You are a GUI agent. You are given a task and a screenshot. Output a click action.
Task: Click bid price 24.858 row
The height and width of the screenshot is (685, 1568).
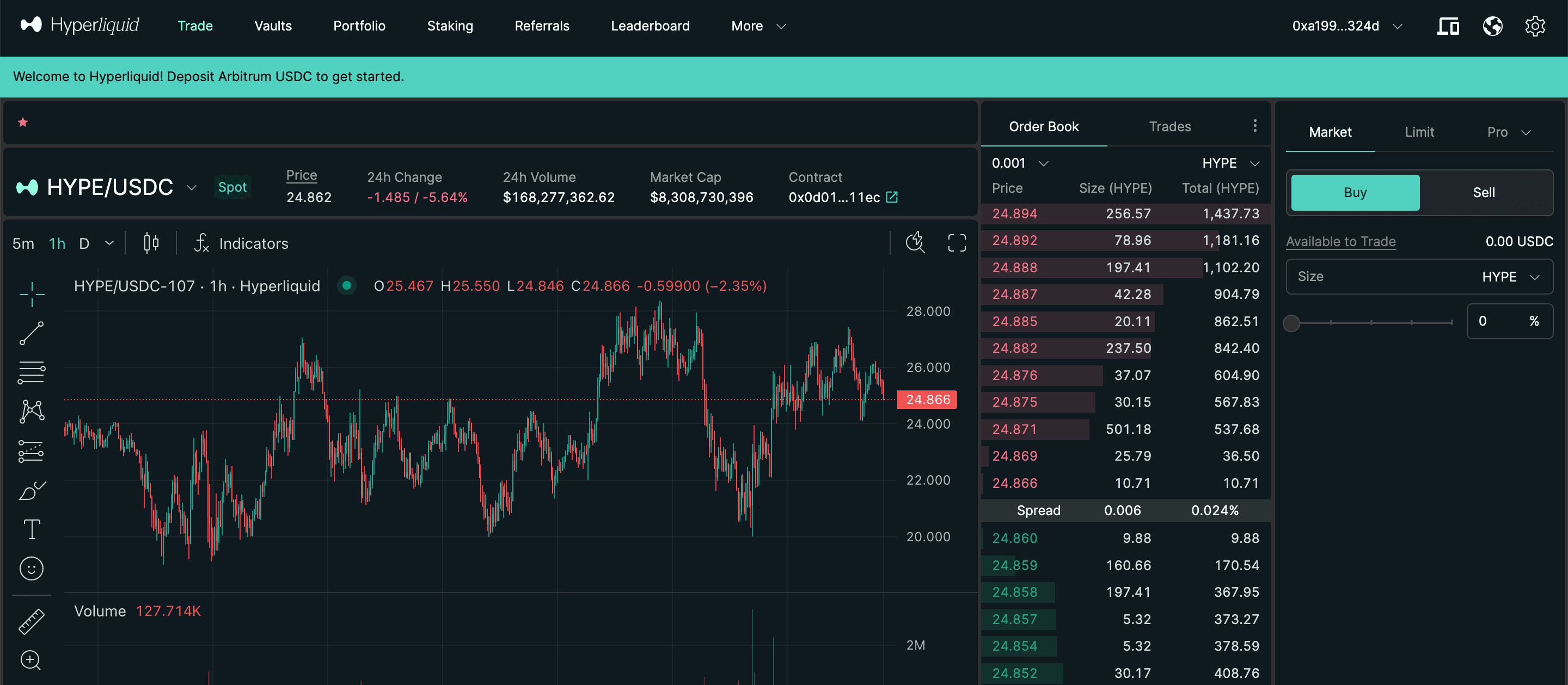(1125, 592)
